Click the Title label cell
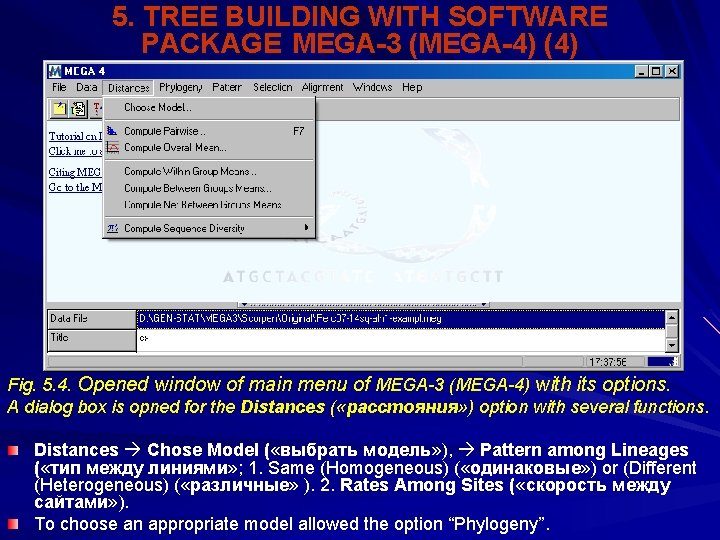The width and height of the screenshot is (720, 540). point(92,340)
